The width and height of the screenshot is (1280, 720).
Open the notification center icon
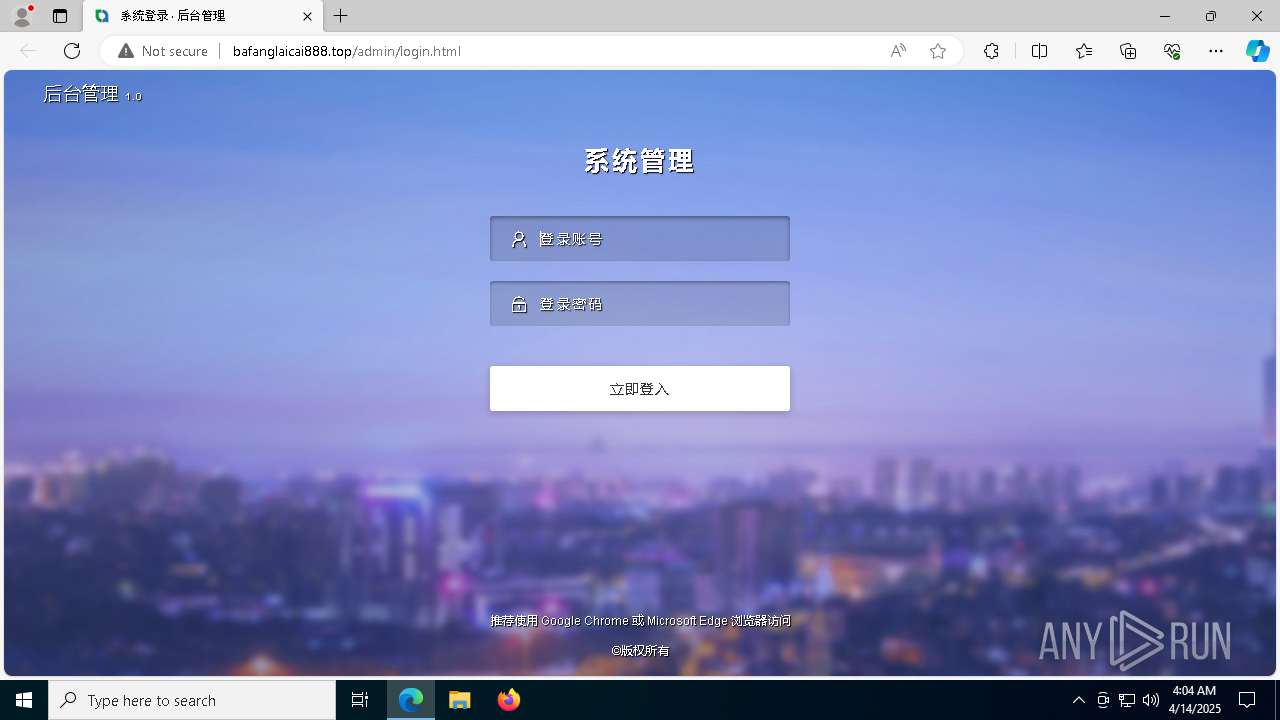[x=1247, y=700]
